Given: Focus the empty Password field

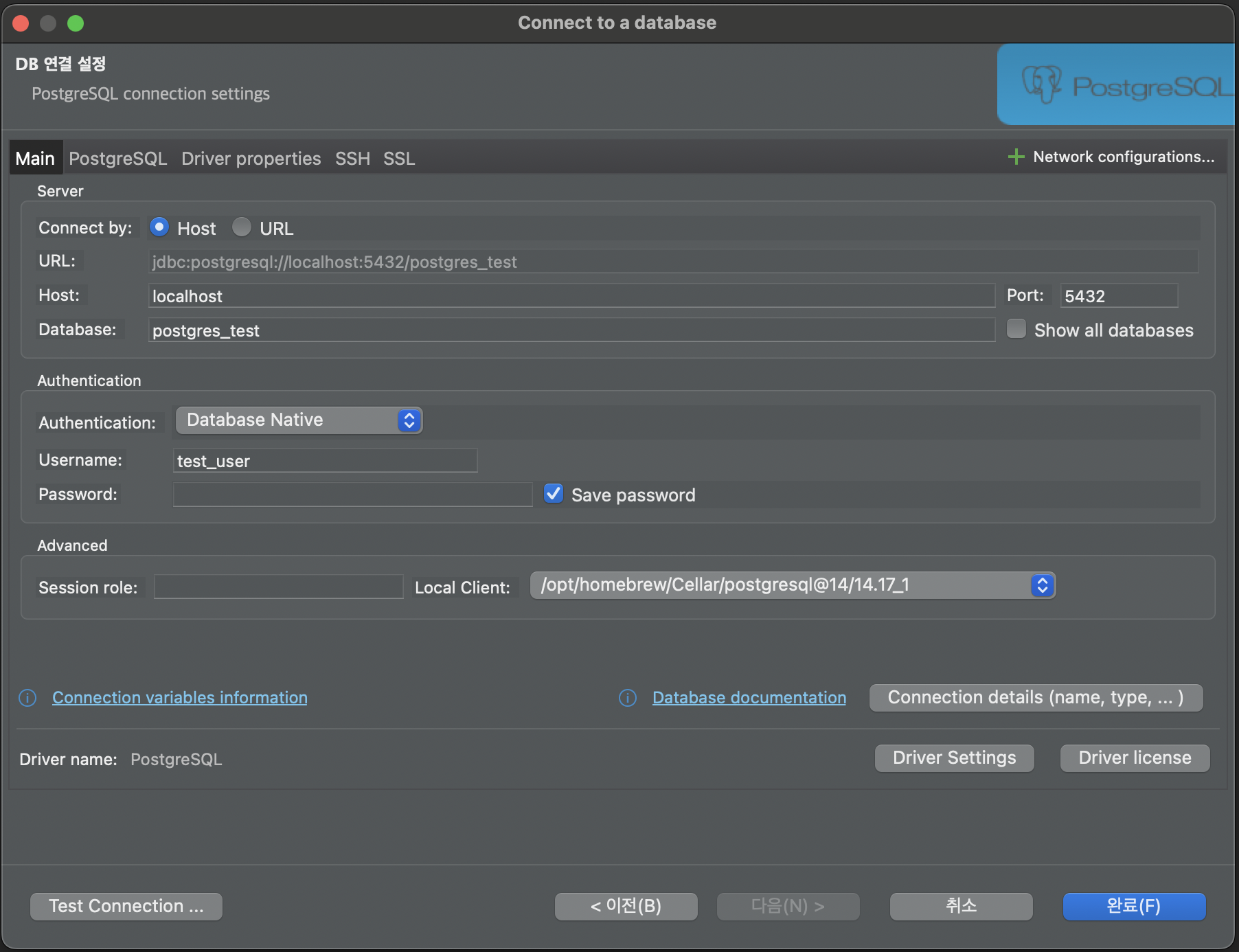Looking at the screenshot, I should tap(353, 495).
